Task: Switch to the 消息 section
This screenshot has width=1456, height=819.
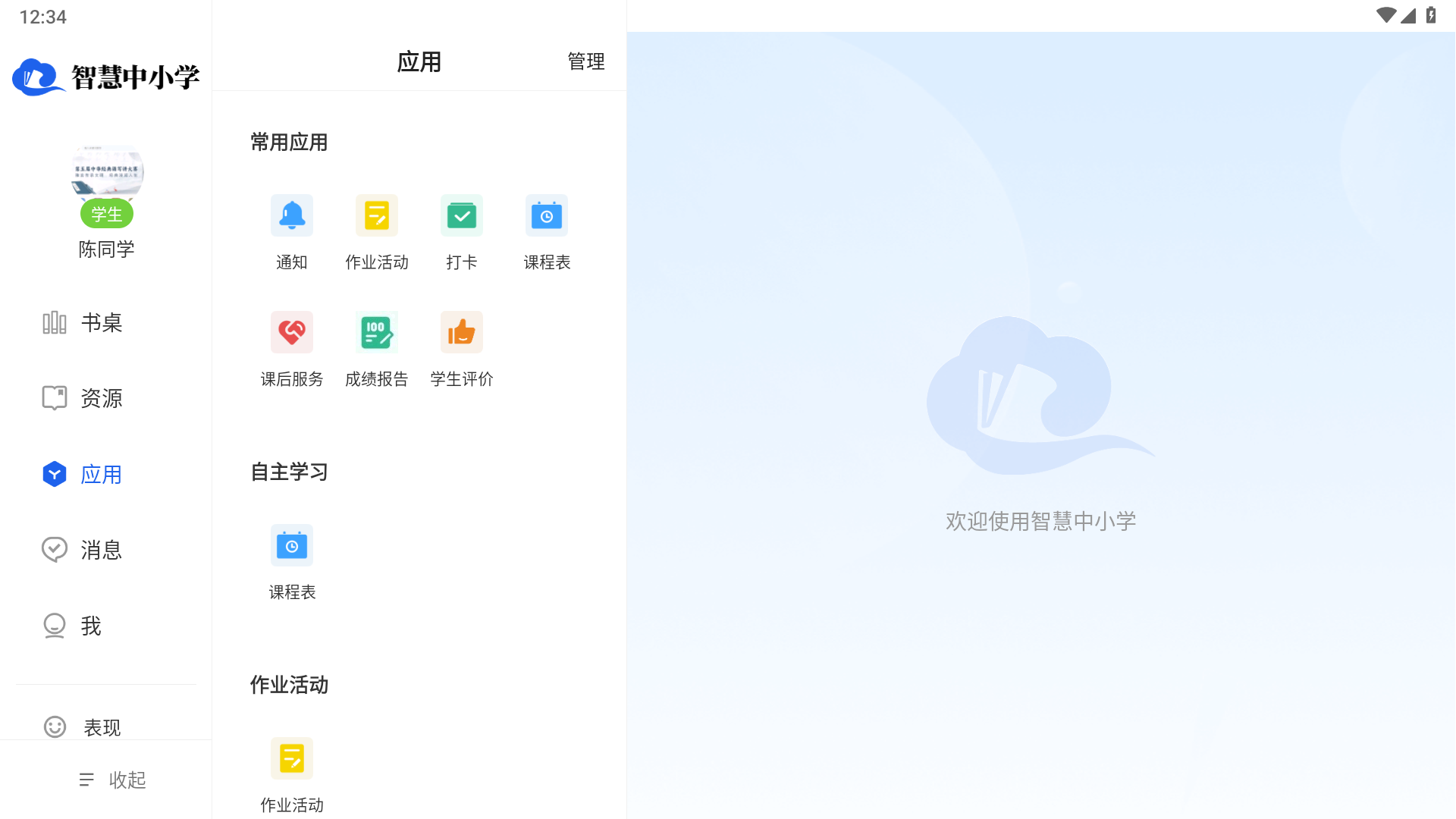Action: tap(101, 550)
